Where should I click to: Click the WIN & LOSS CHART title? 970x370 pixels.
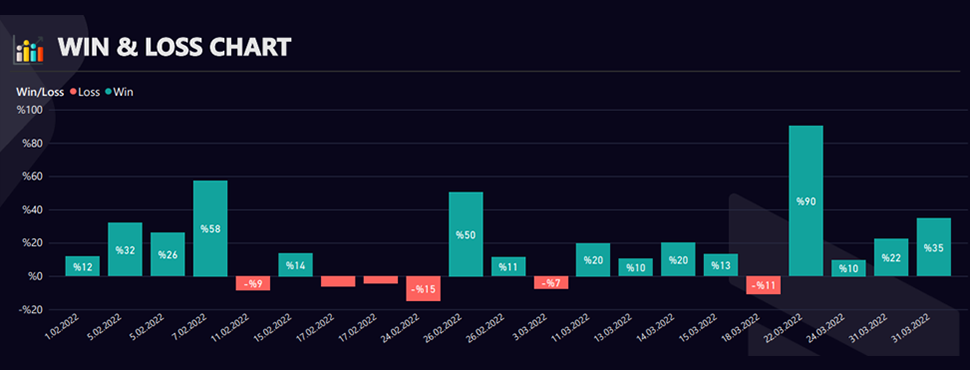pos(174,48)
